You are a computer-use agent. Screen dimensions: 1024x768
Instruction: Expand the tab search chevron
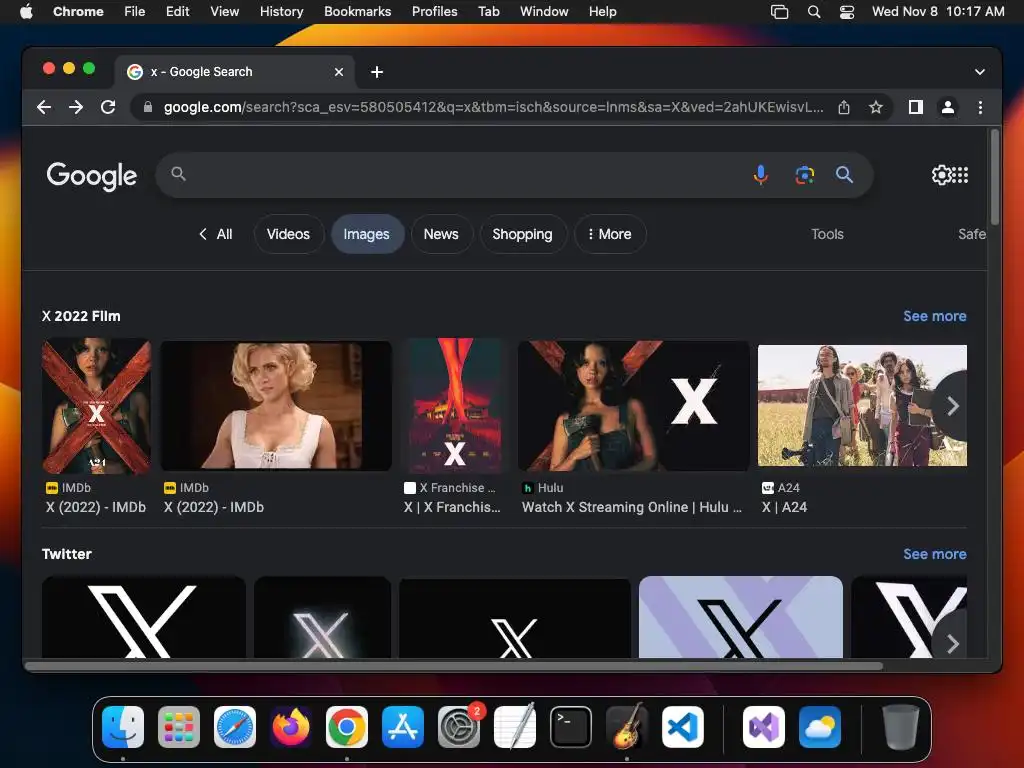click(980, 72)
